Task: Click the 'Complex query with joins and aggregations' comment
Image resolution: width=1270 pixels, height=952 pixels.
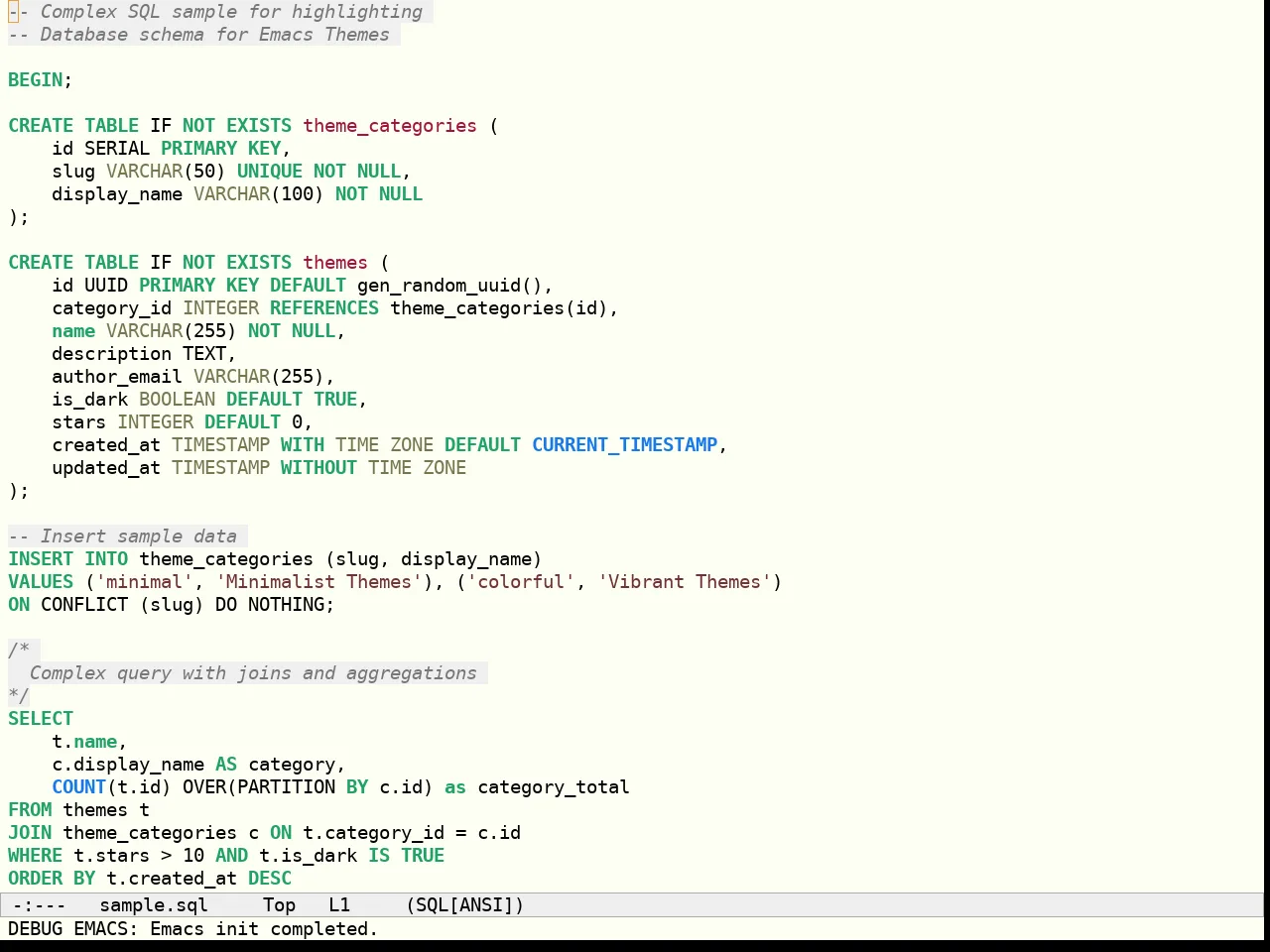Action: pos(253,673)
